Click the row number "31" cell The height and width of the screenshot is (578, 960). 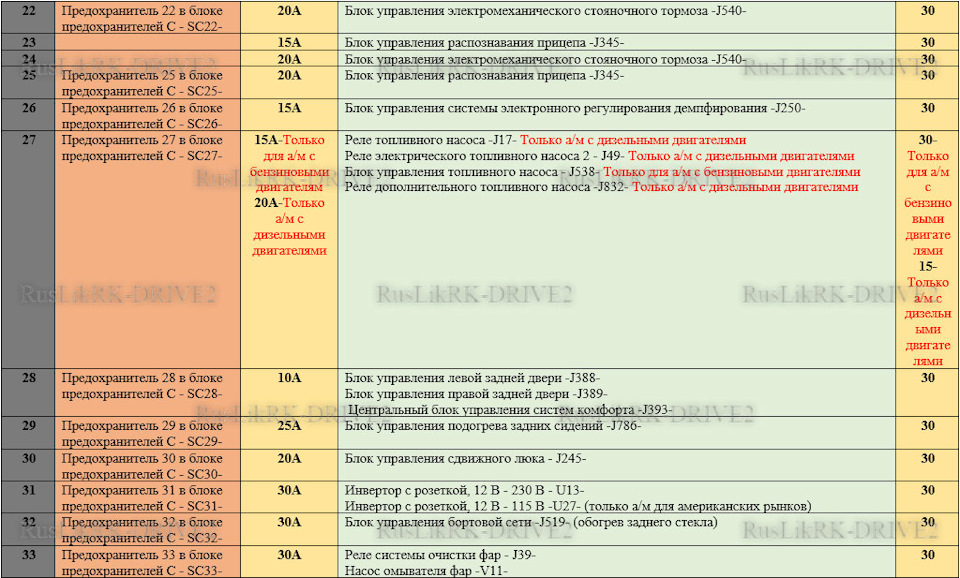coord(28,498)
